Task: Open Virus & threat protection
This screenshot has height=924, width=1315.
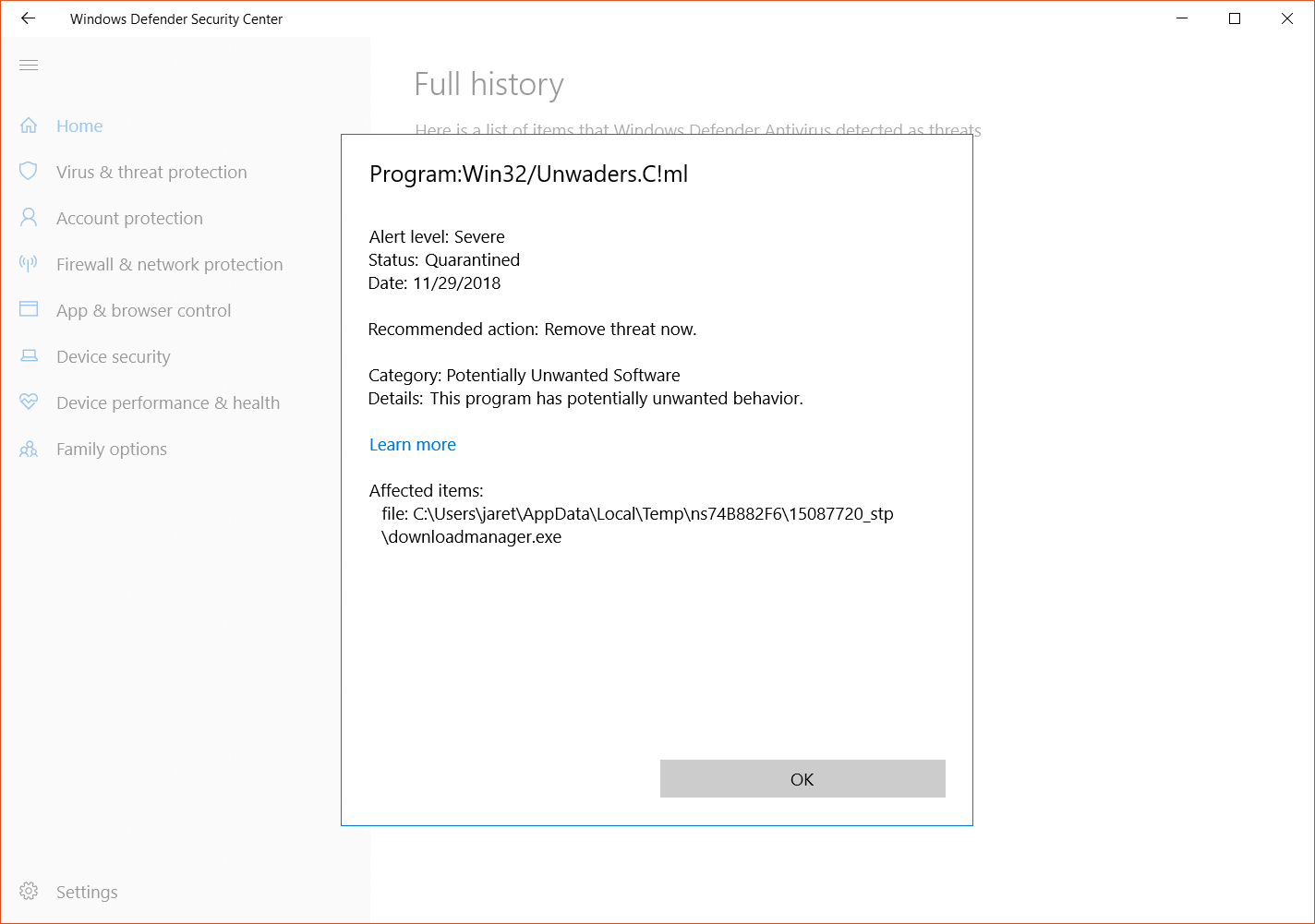Action: click(x=151, y=172)
